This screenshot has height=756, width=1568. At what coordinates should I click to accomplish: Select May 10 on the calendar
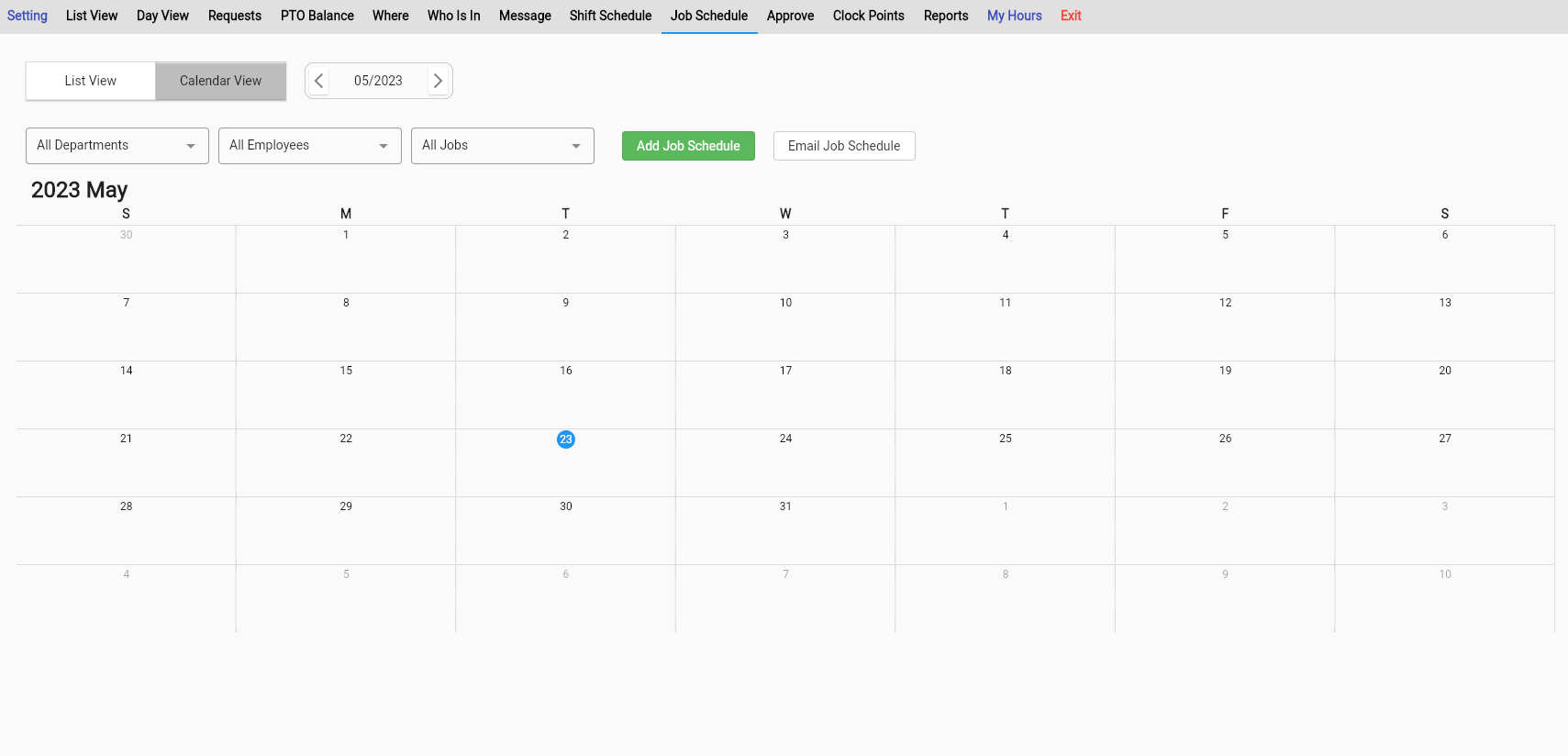(785, 328)
